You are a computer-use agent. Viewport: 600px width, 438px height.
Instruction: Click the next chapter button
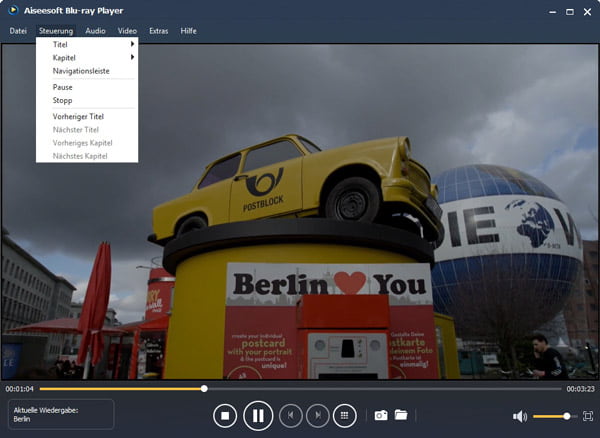click(x=317, y=415)
